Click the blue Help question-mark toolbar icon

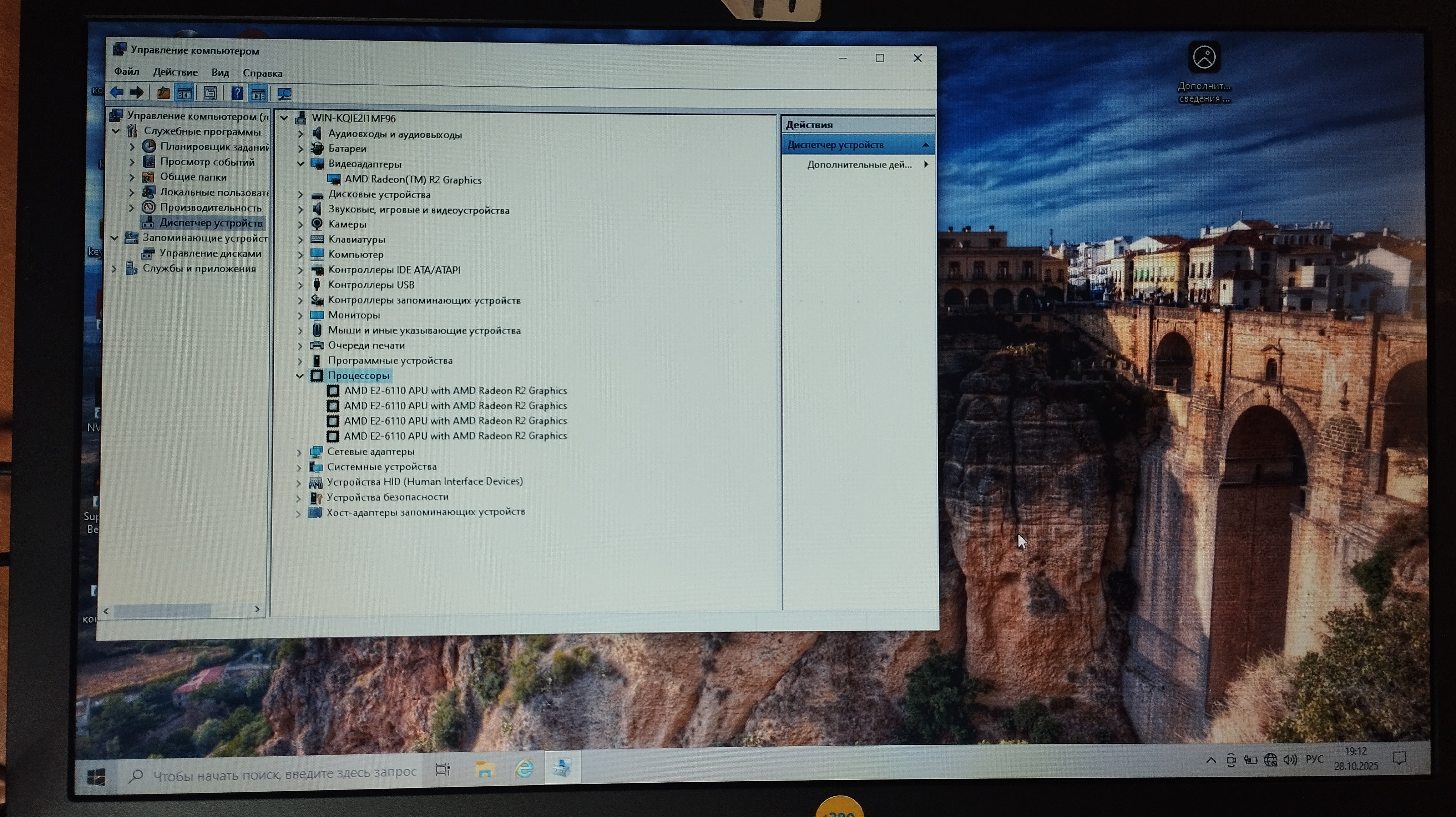[237, 93]
